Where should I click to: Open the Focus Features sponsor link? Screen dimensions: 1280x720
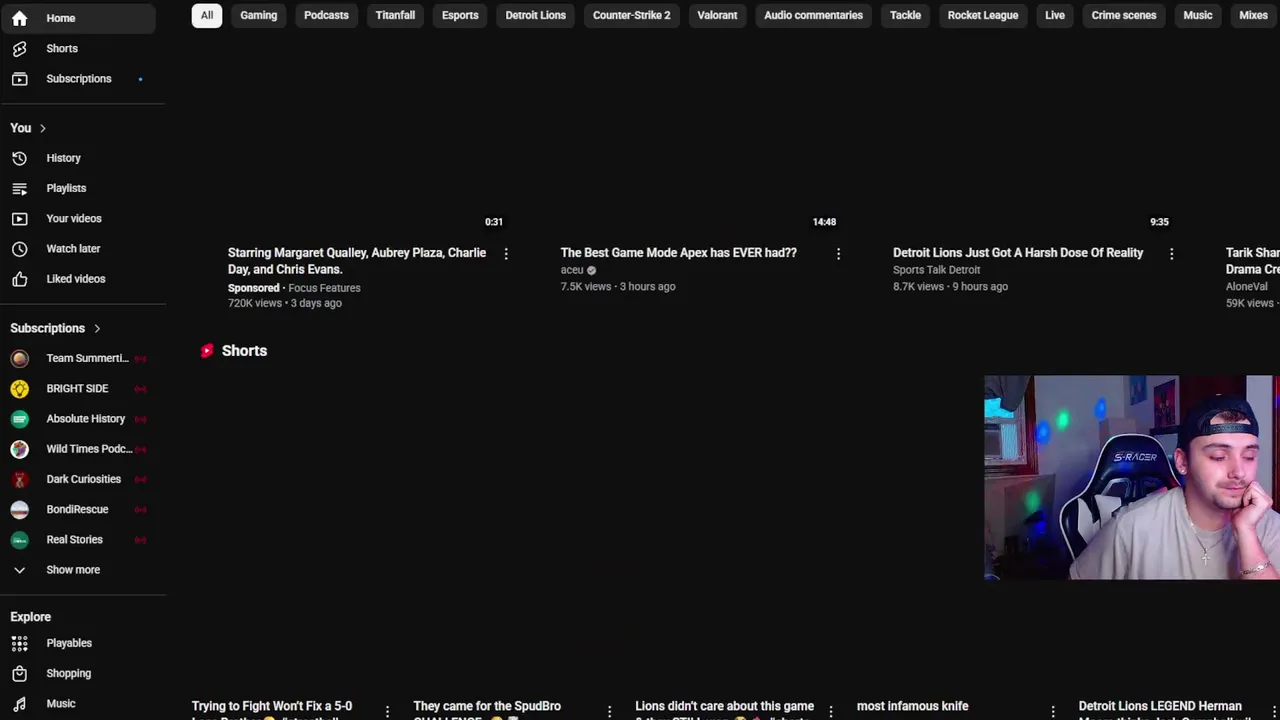click(324, 288)
